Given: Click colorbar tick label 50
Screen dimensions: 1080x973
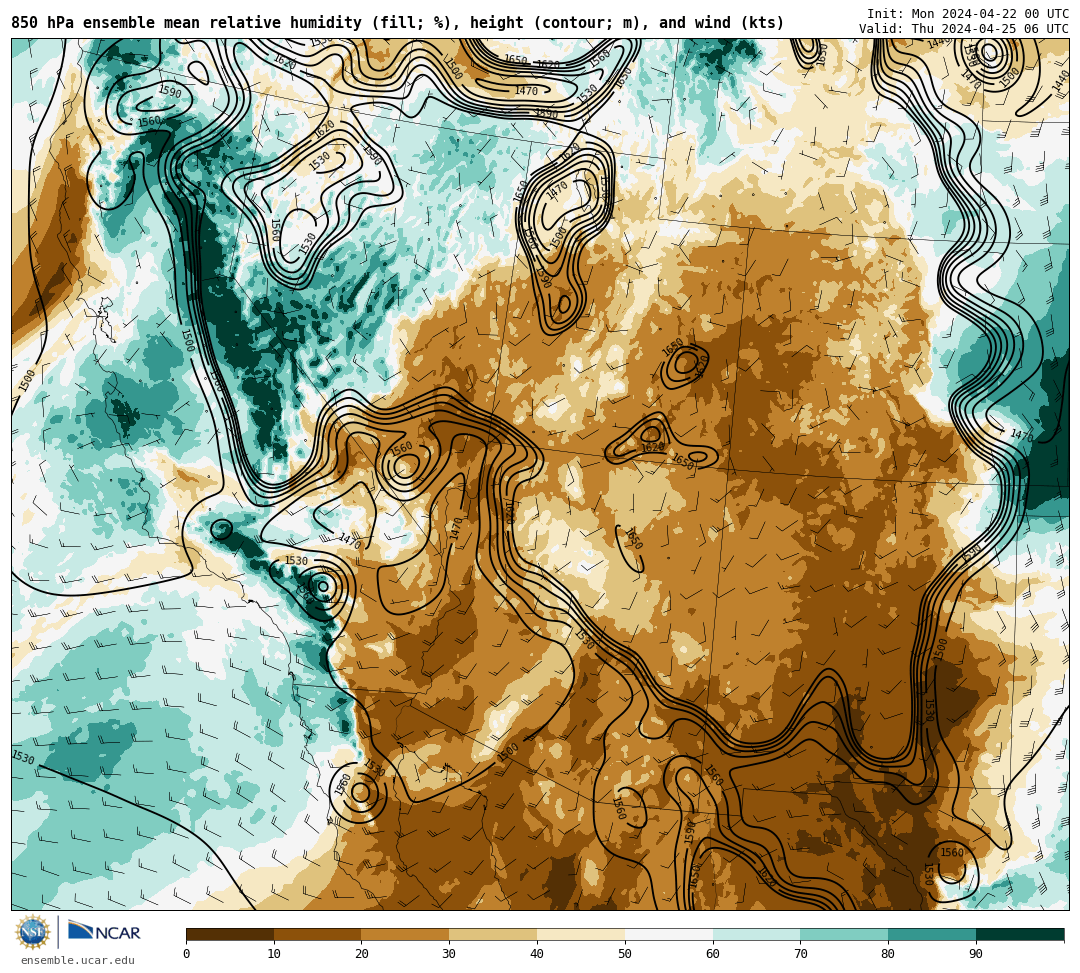Looking at the screenshot, I should tap(625, 954).
